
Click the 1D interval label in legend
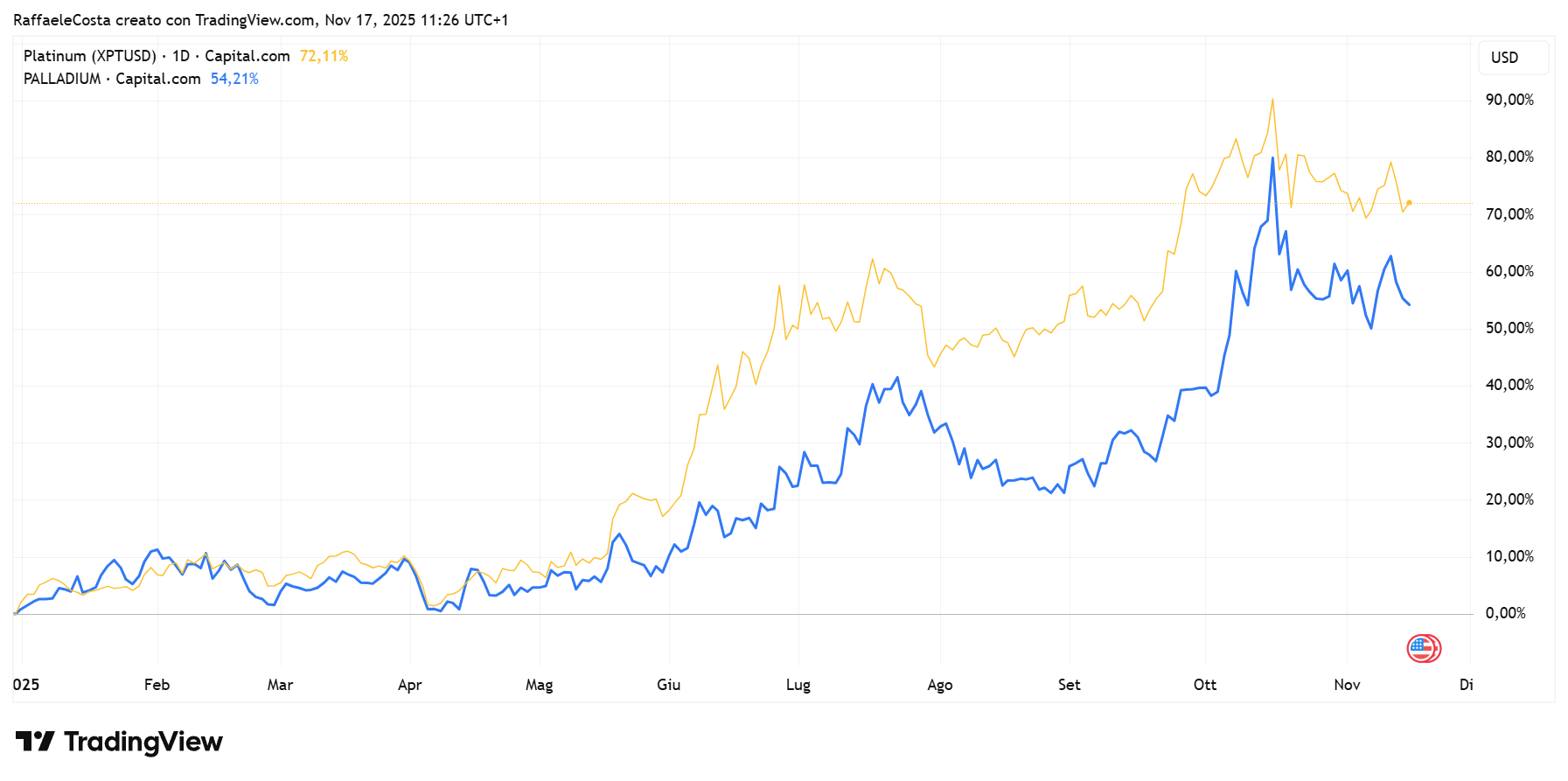(181, 56)
